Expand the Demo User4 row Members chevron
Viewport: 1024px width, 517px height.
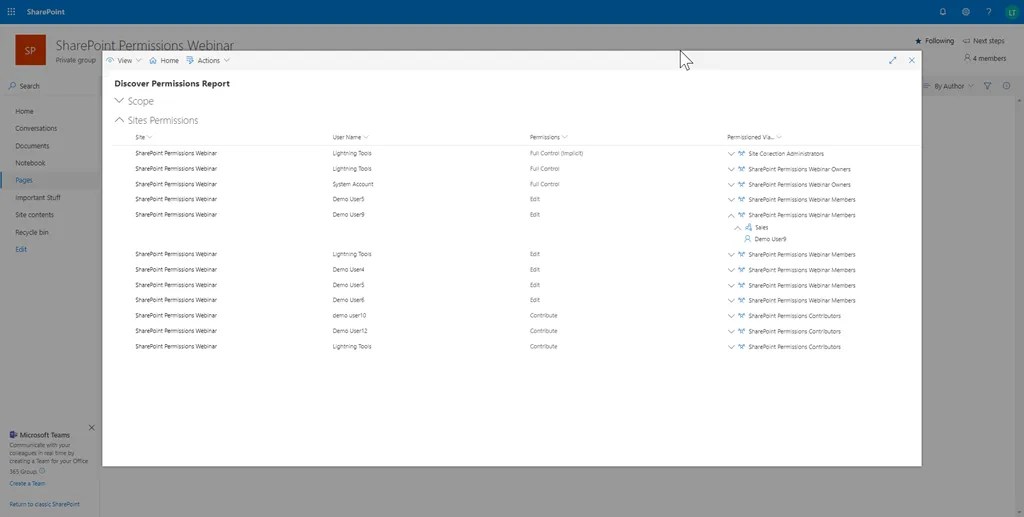pyautogui.click(x=731, y=270)
